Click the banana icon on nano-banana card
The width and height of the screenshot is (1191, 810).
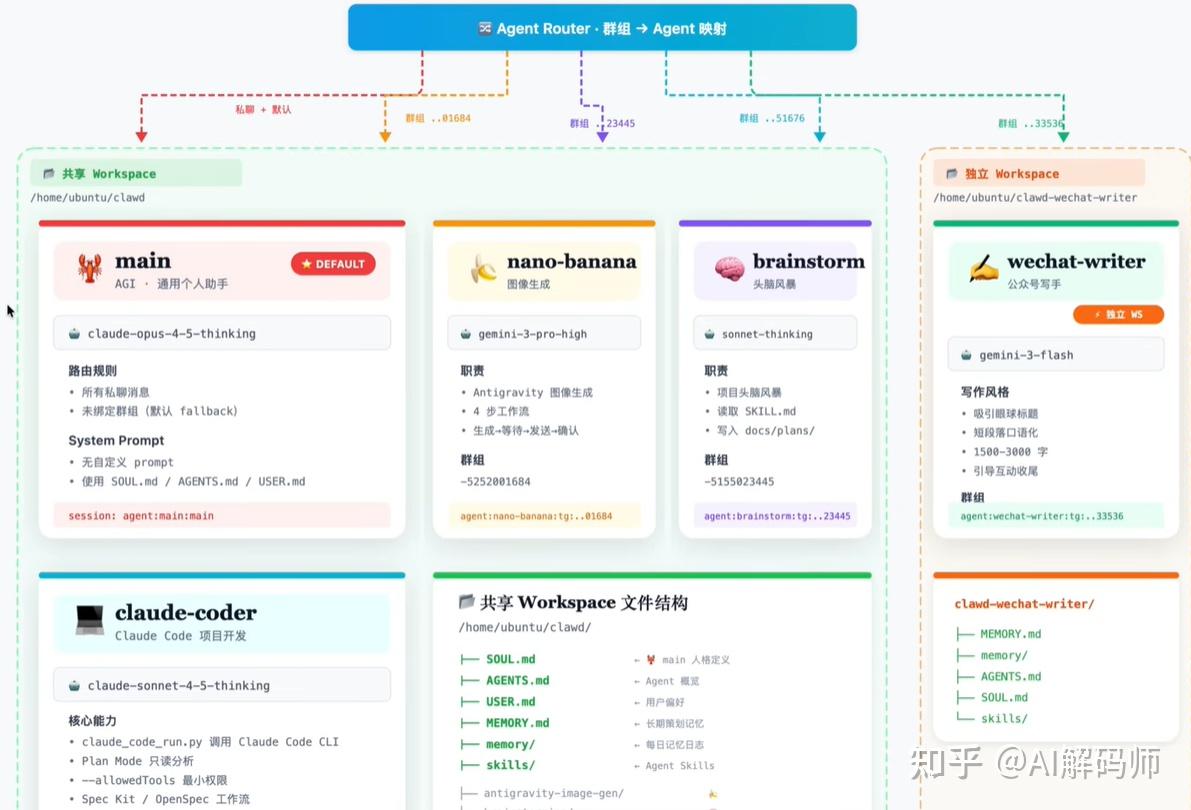(x=483, y=269)
